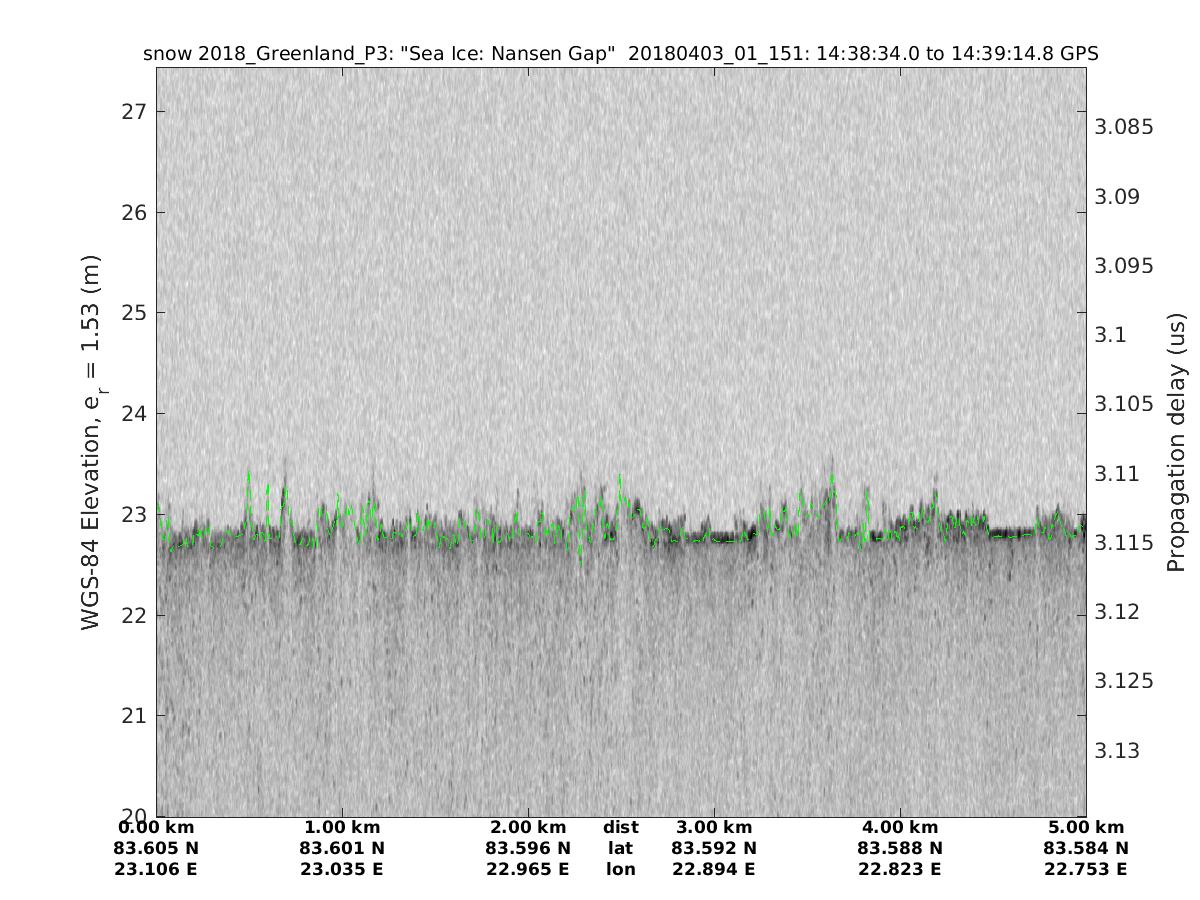
Task: Click the 83.592 N latitude label
Action: [x=714, y=848]
